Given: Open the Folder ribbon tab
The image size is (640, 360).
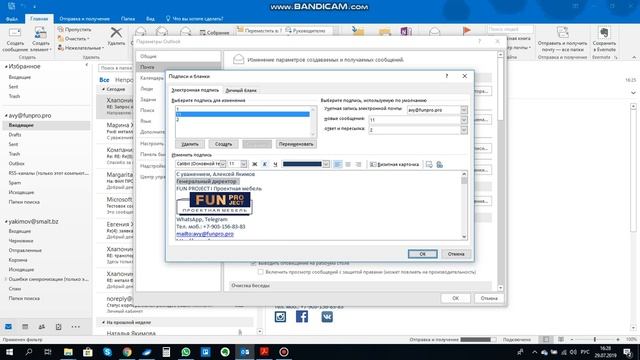Looking at the screenshot, I should pos(128,19).
